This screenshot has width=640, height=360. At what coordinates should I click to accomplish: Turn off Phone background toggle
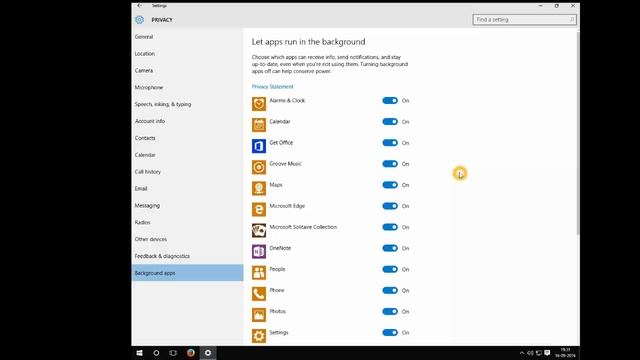[x=390, y=290]
